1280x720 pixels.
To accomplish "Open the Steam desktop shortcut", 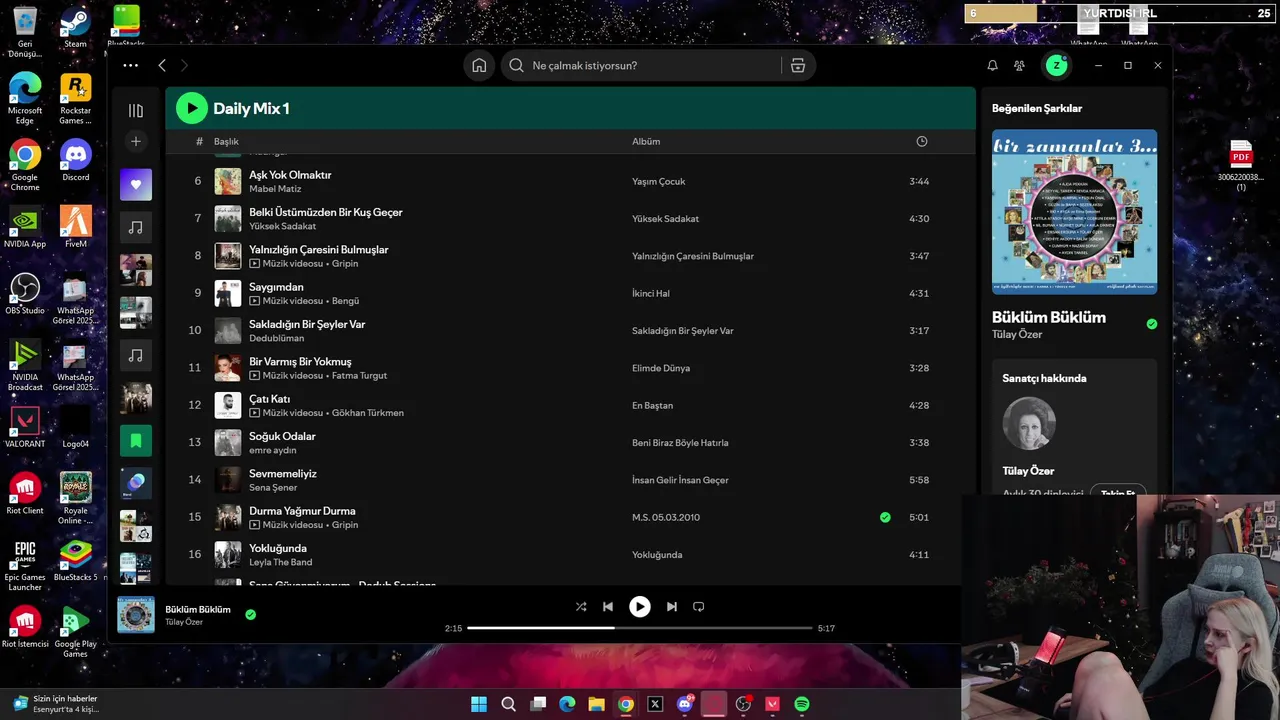I will 75,28.
